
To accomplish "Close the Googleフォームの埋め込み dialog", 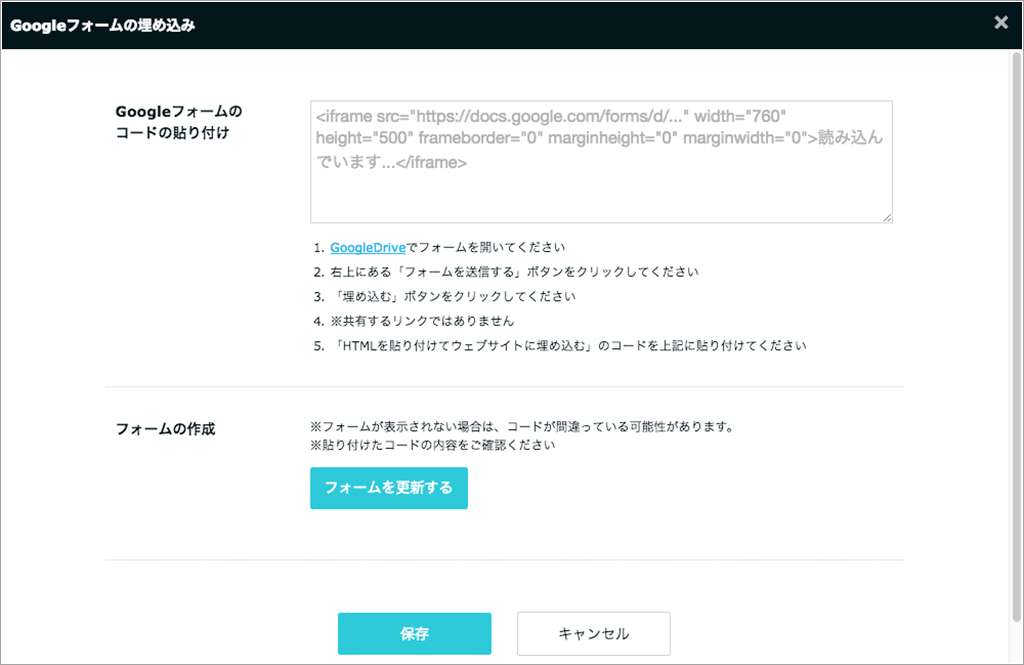I will pyautogui.click(x=1000, y=23).
